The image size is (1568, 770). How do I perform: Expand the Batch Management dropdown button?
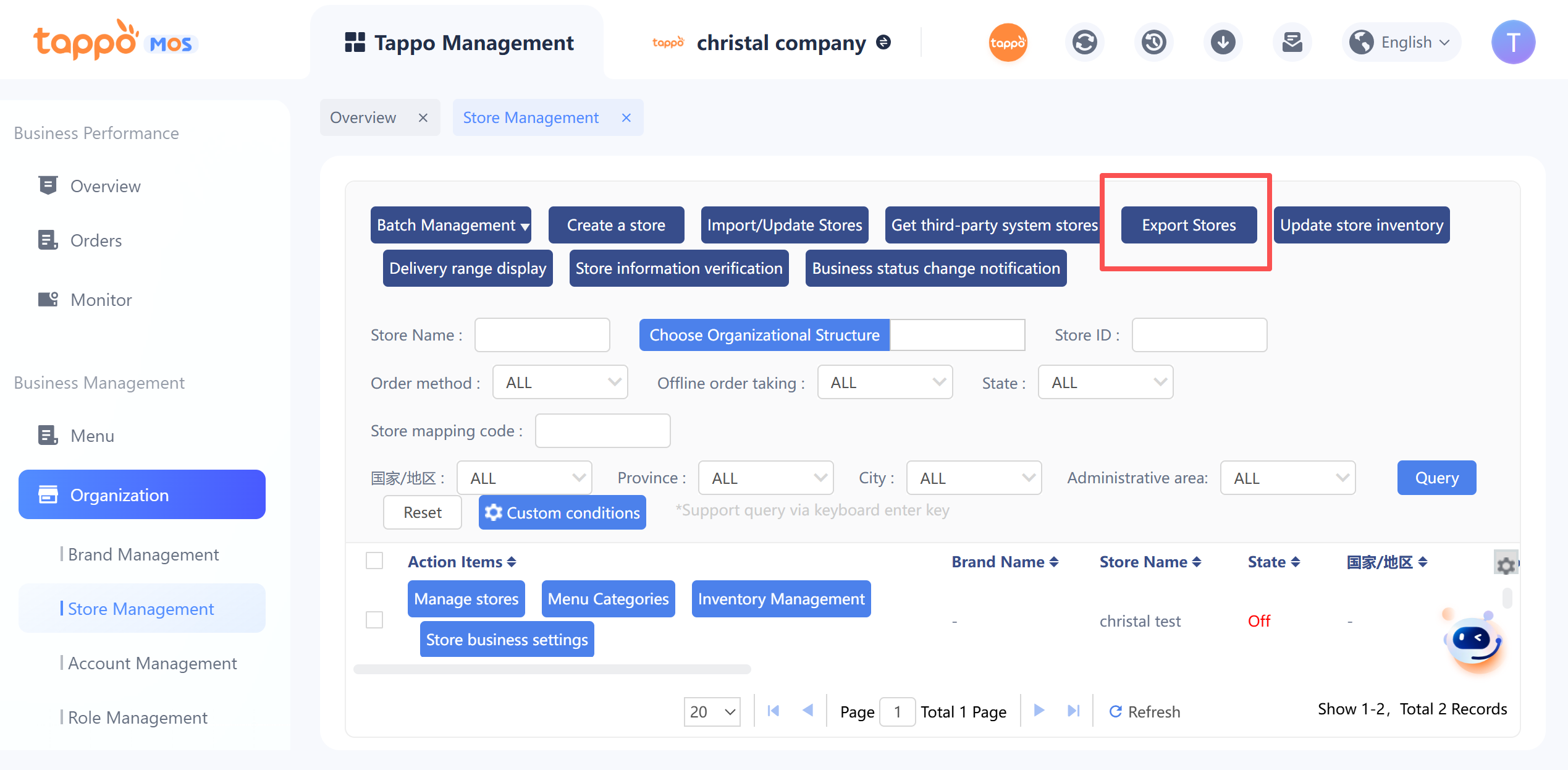[x=451, y=225]
